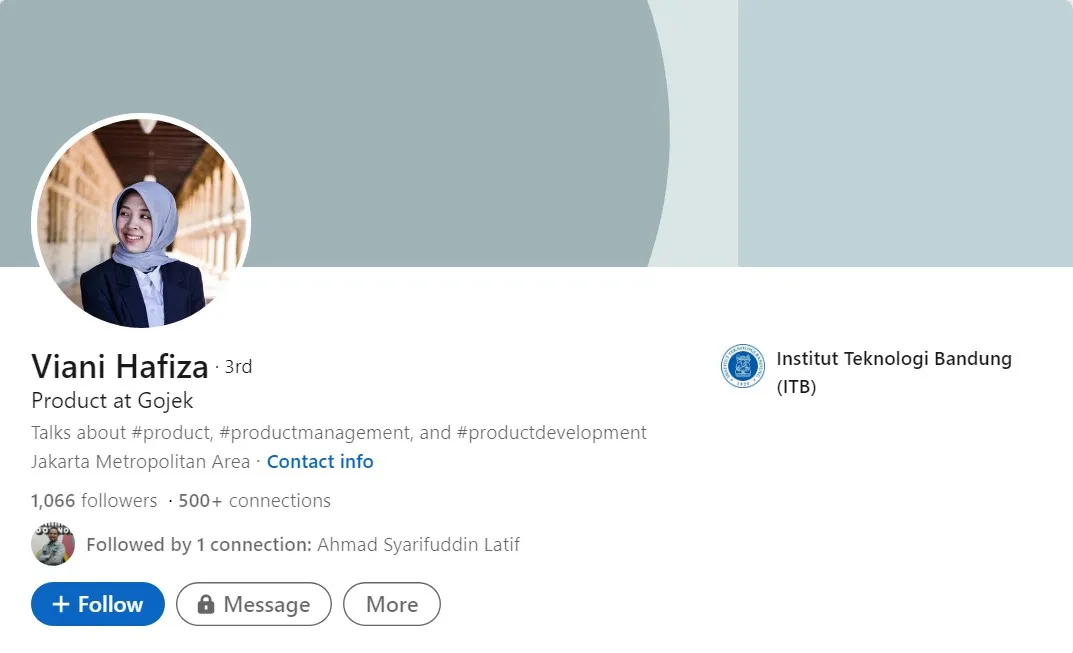
Task: Click the 1,066 followers count
Action: pos(94,501)
